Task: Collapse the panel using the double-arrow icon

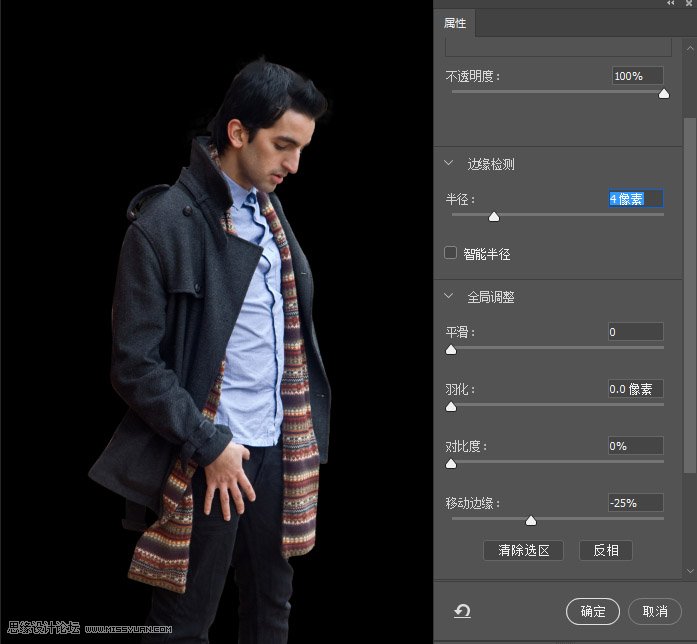Action: click(x=671, y=4)
